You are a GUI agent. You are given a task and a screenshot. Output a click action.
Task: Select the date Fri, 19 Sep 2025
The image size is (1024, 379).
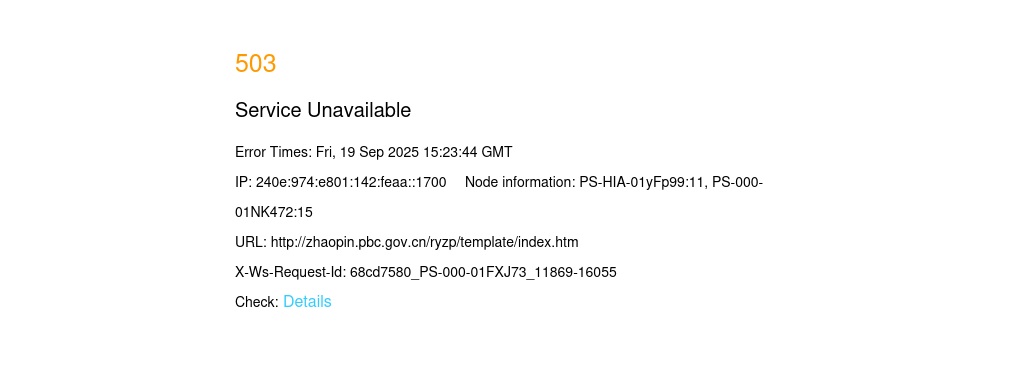pyautogui.click(x=368, y=152)
